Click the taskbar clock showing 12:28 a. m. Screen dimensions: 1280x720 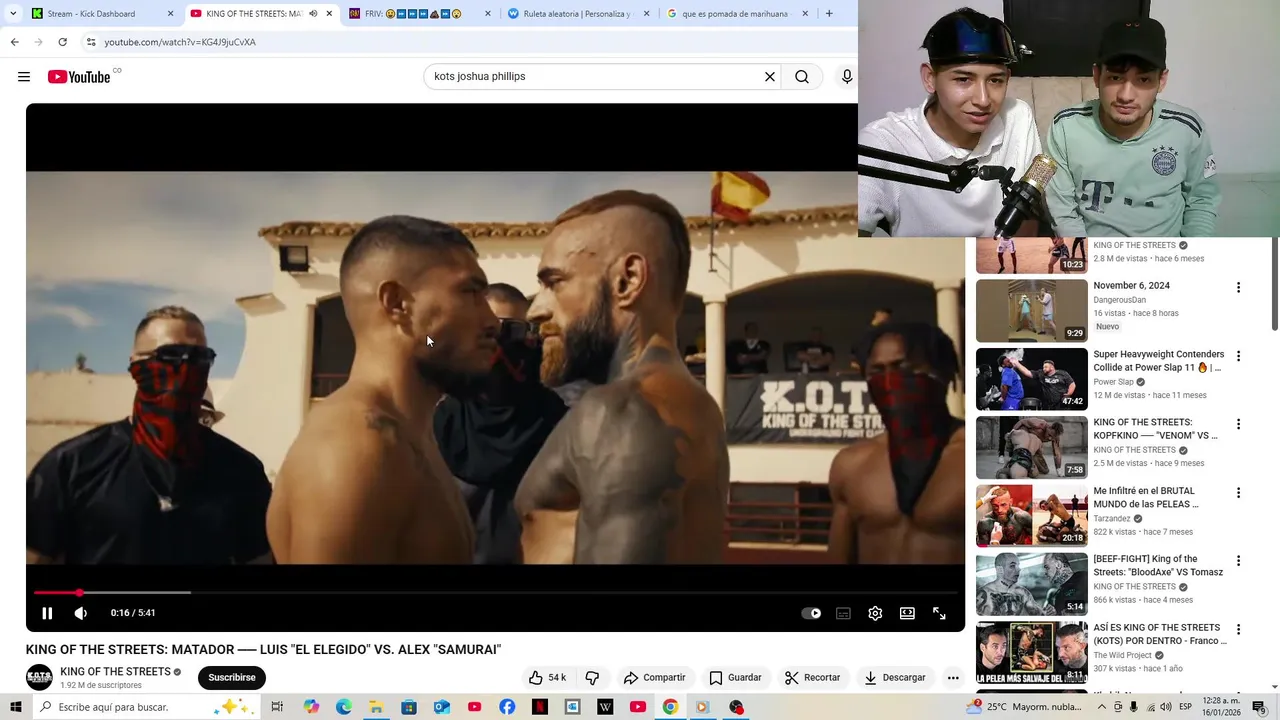point(1223,707)
